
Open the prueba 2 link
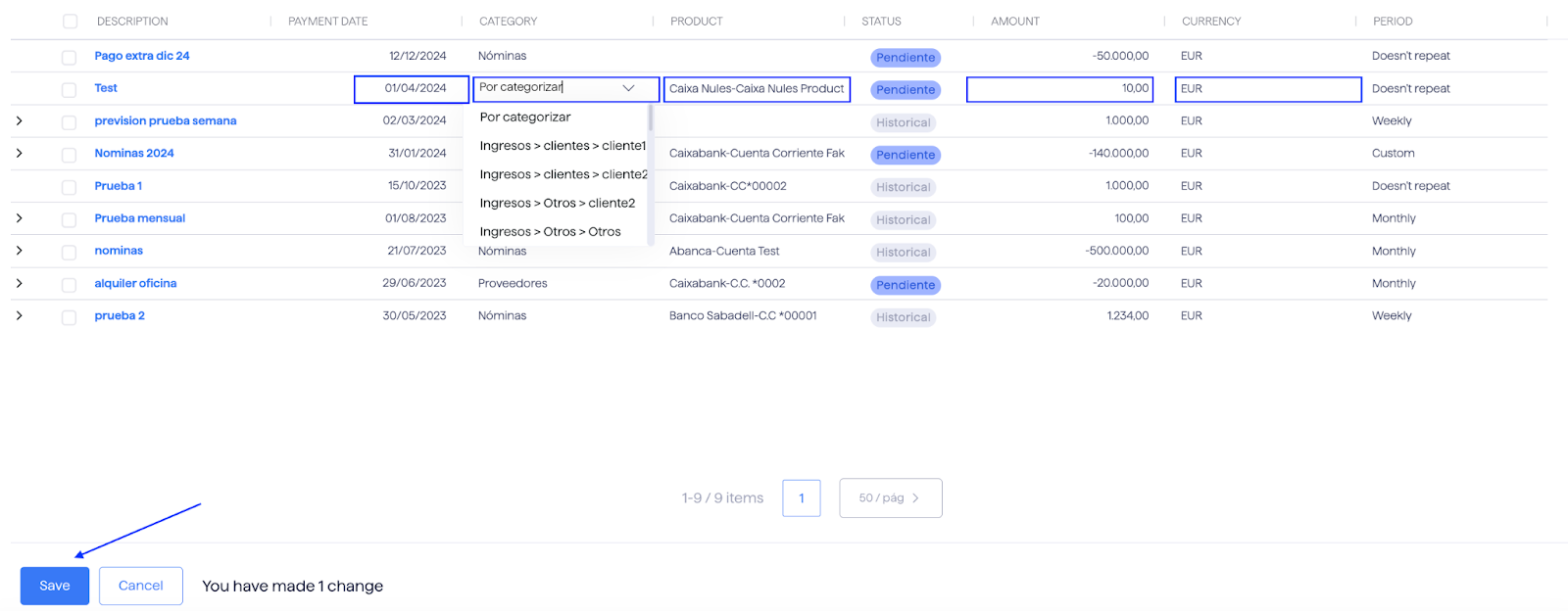pos(120,315)
